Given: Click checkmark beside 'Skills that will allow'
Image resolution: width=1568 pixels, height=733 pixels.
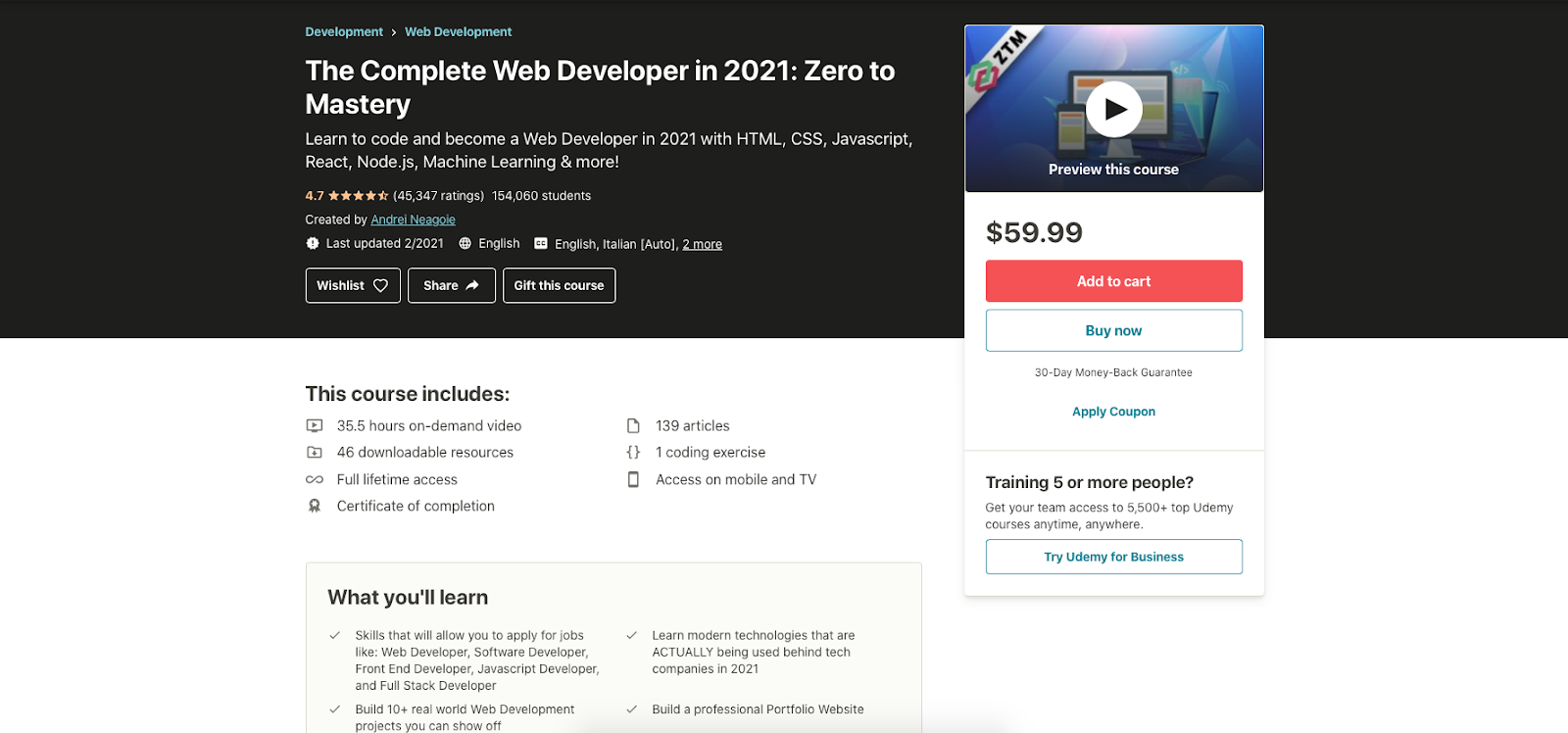Looking at the screenshot, I should (x=335, y=635).
